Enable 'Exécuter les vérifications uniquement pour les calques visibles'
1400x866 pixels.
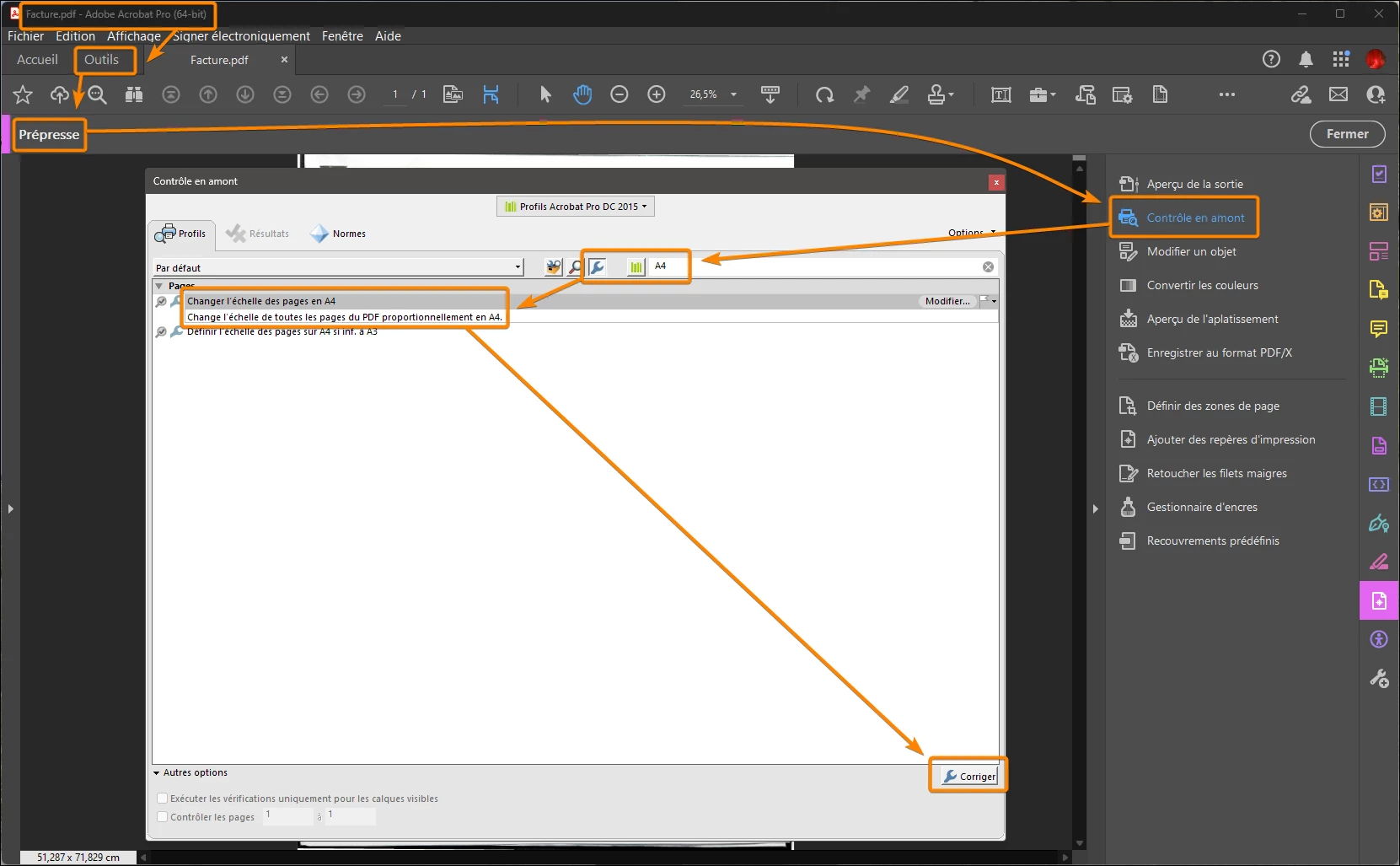pyautogui.click(x=163, y=799)
